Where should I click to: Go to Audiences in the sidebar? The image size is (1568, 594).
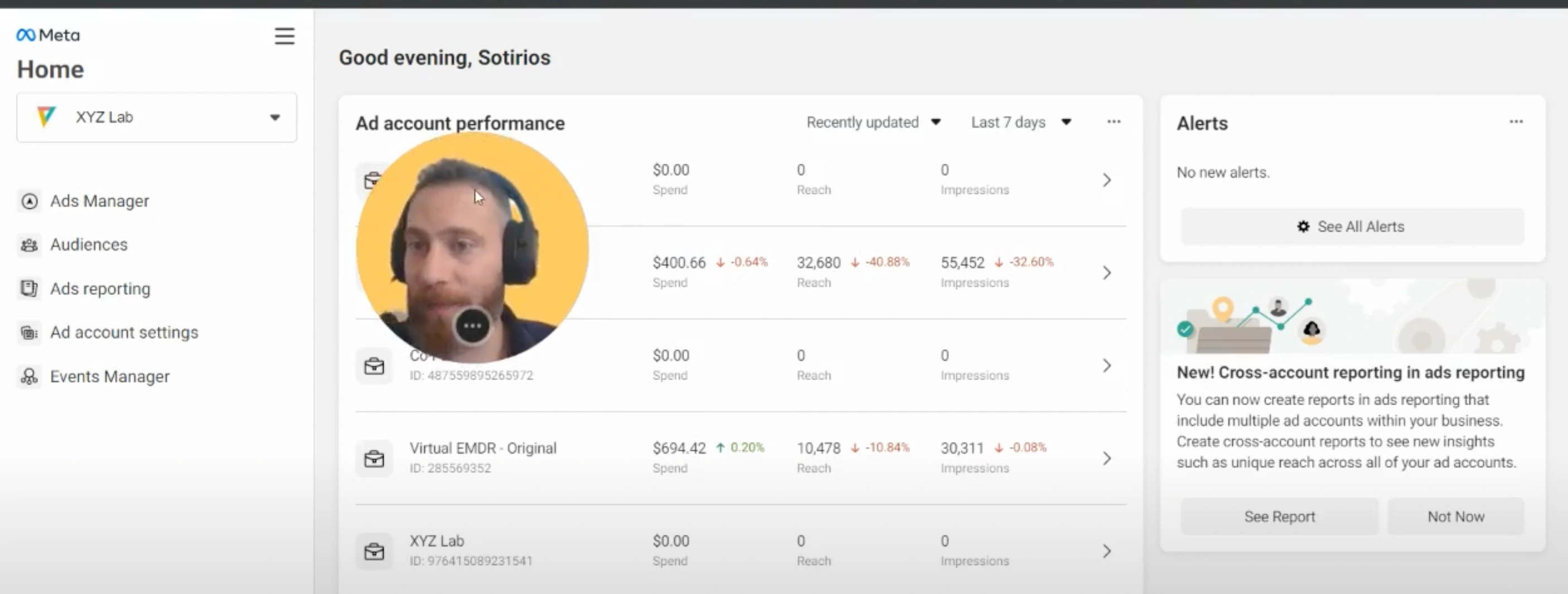point(89,245)
